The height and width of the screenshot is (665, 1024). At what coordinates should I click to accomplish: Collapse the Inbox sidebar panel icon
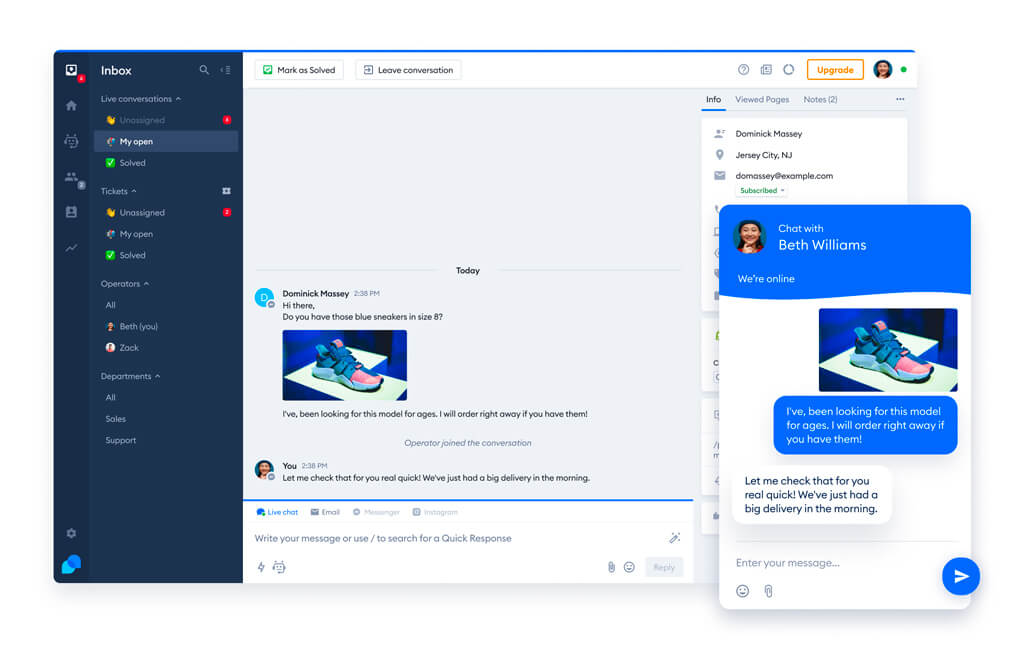click(x=225, y=70)
